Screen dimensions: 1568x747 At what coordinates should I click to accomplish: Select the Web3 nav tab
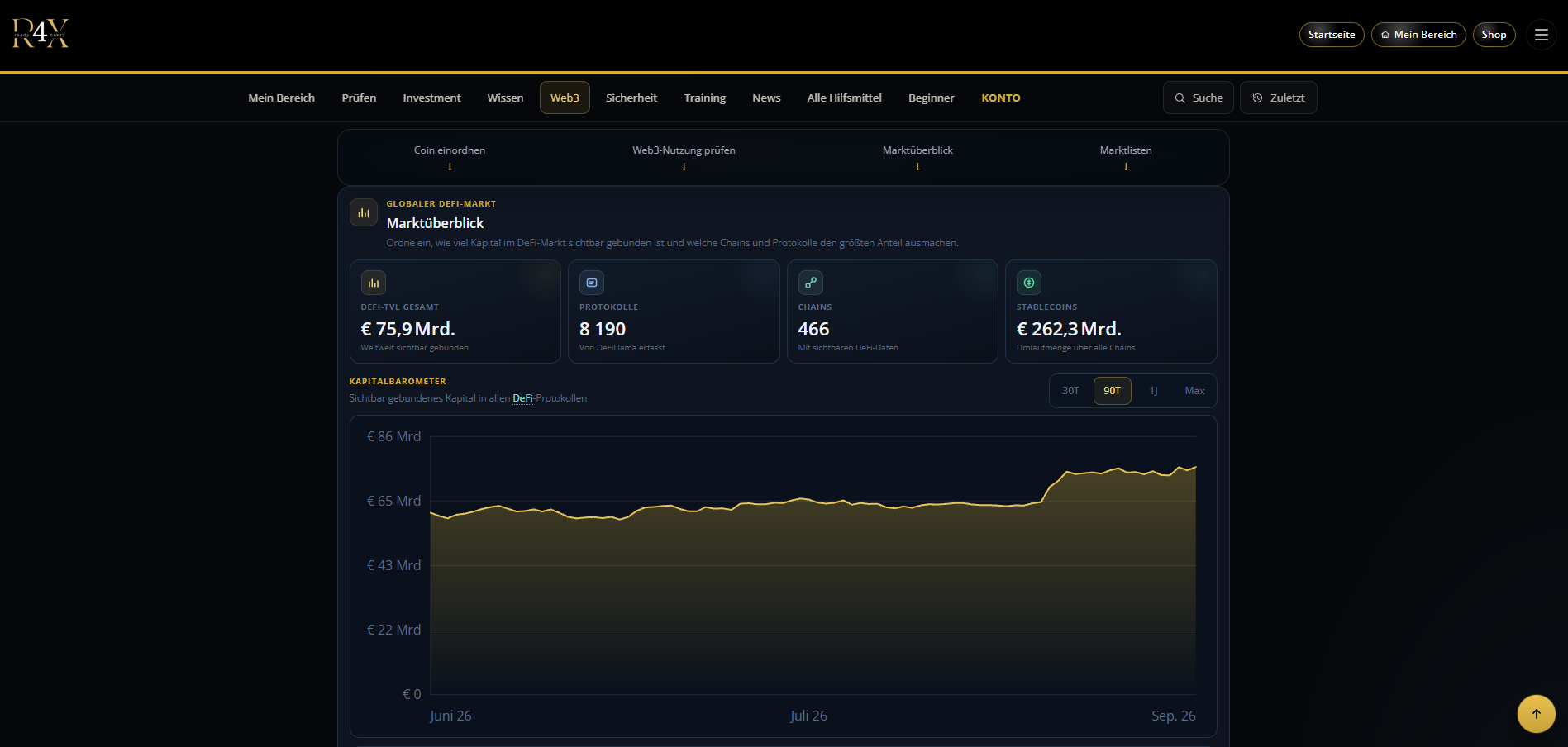tap(565, 98)
